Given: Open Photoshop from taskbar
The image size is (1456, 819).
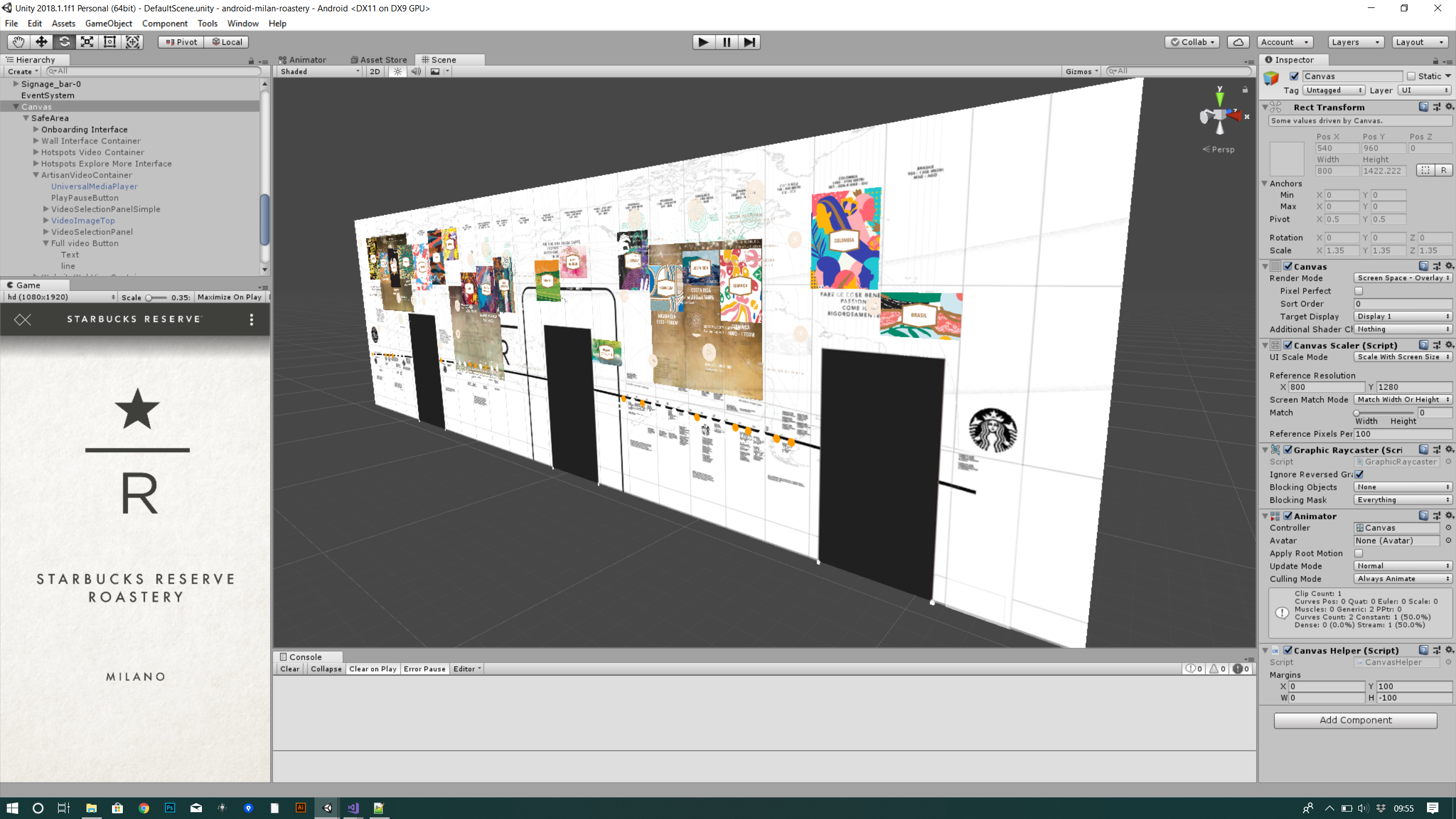Looking at the screenshot, I should pos(170,808).
